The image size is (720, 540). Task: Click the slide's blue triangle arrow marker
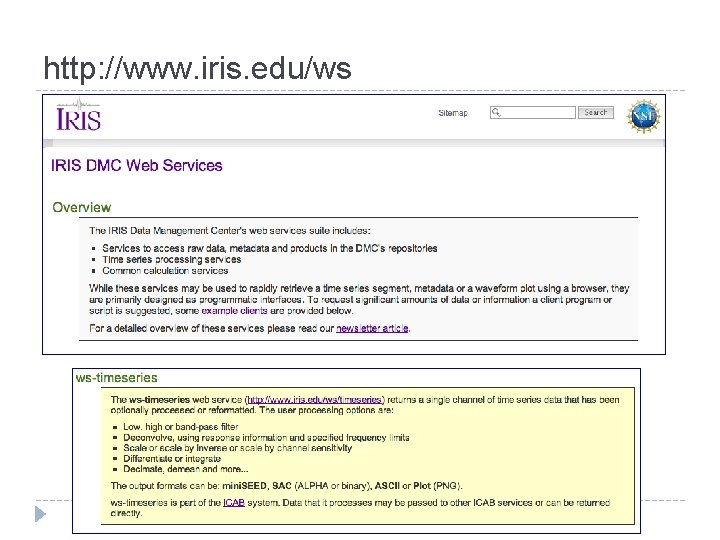pos(40,514)
